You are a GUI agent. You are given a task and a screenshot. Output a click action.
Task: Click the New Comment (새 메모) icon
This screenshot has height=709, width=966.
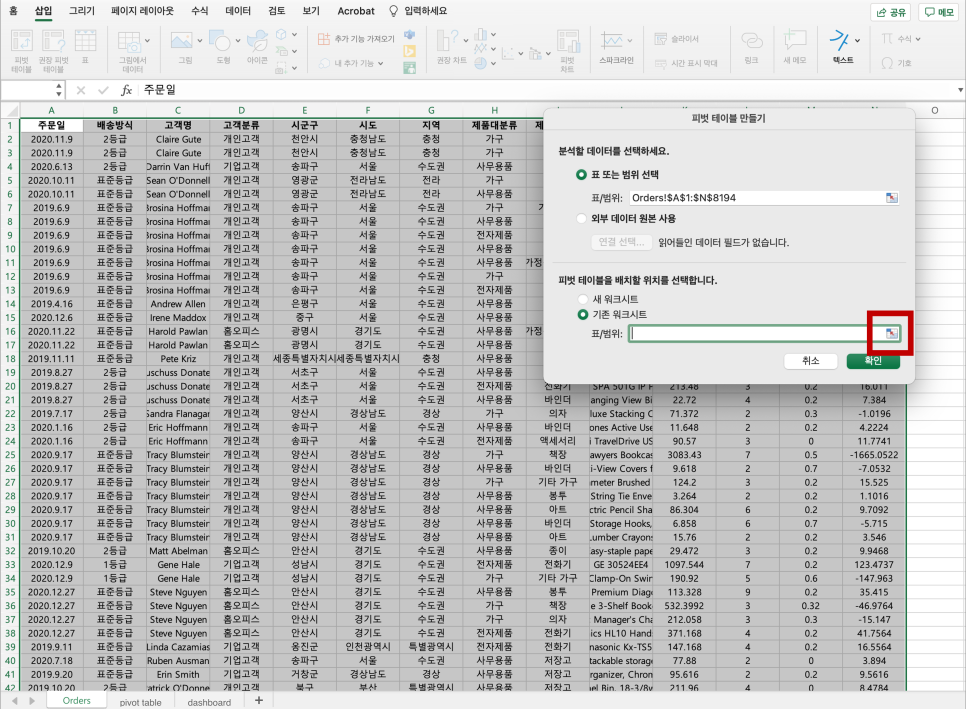795,41
